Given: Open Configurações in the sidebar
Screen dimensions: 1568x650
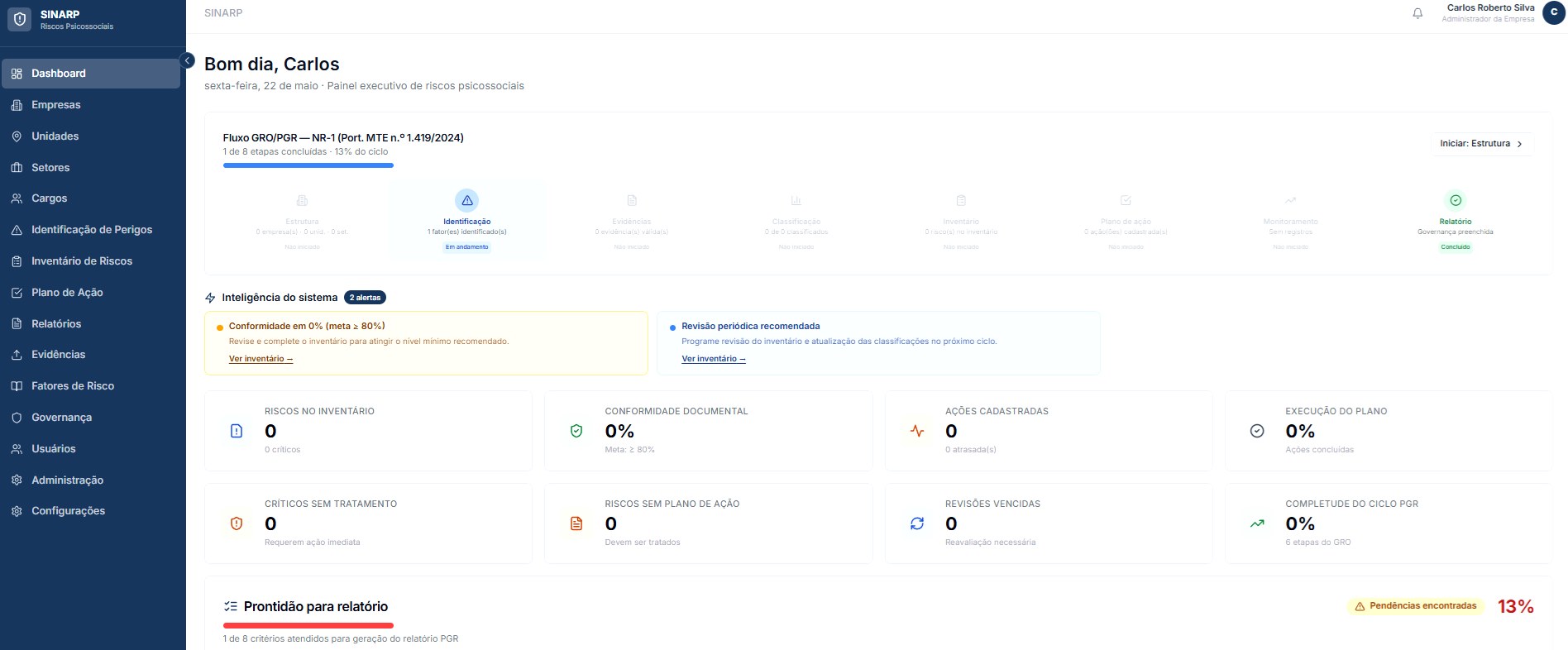Looking at the screenshot, I should point(91,511).
